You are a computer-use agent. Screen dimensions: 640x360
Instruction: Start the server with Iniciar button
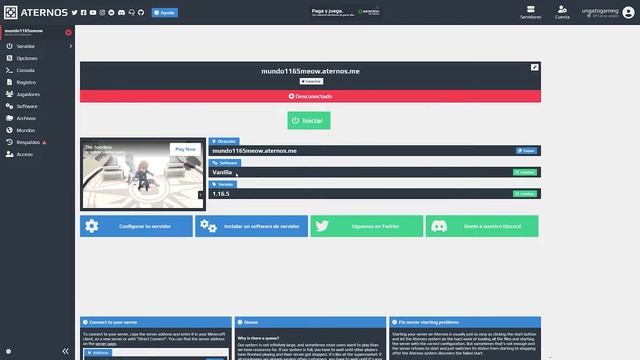309,120
